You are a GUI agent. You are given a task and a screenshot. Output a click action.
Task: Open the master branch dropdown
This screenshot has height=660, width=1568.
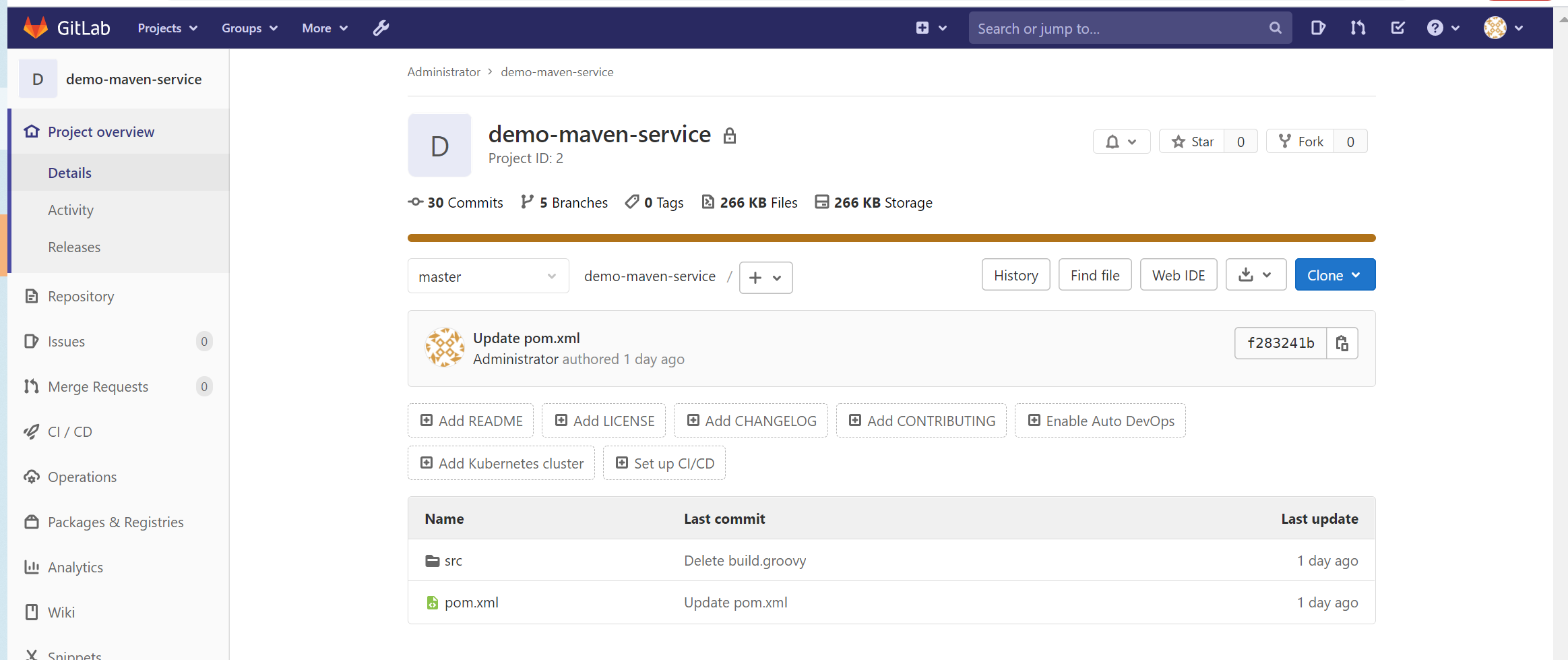(488, 276)
